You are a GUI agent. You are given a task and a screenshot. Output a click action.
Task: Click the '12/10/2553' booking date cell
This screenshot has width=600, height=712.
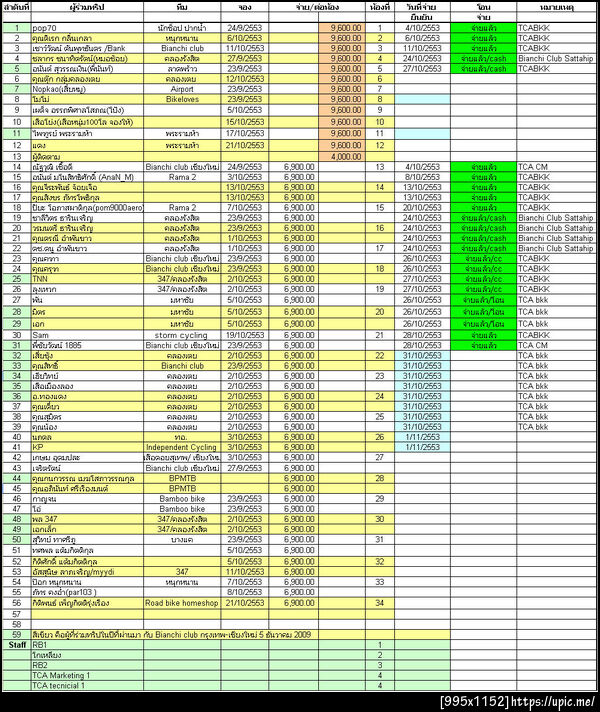(x=245, y=79)
